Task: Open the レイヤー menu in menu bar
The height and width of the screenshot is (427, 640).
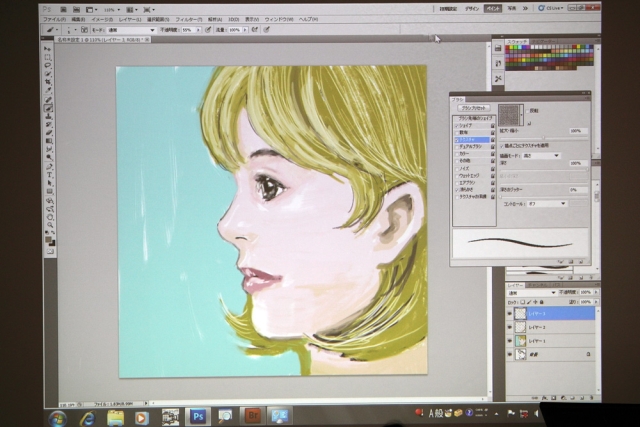Action: pyautogui.click(x=130, y=19)
